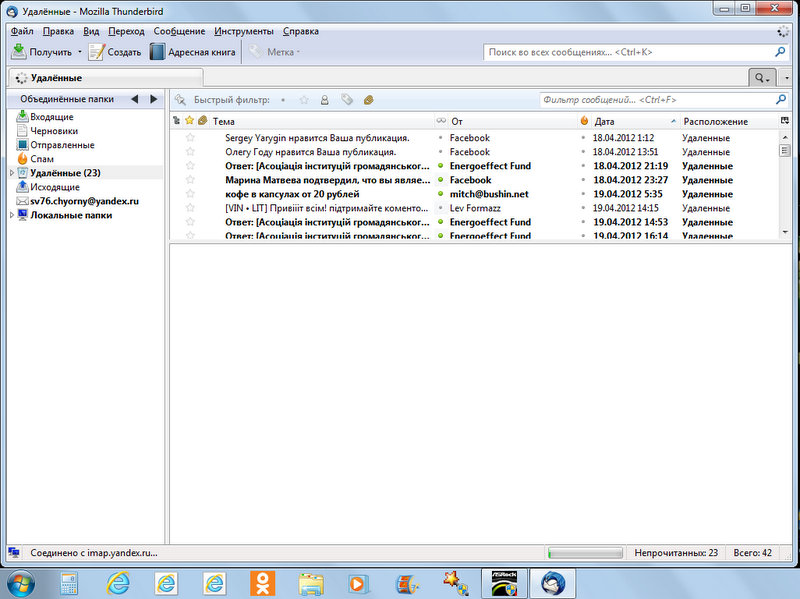Star the 'Олегу Году нравится' message

[x=190, y=152]
